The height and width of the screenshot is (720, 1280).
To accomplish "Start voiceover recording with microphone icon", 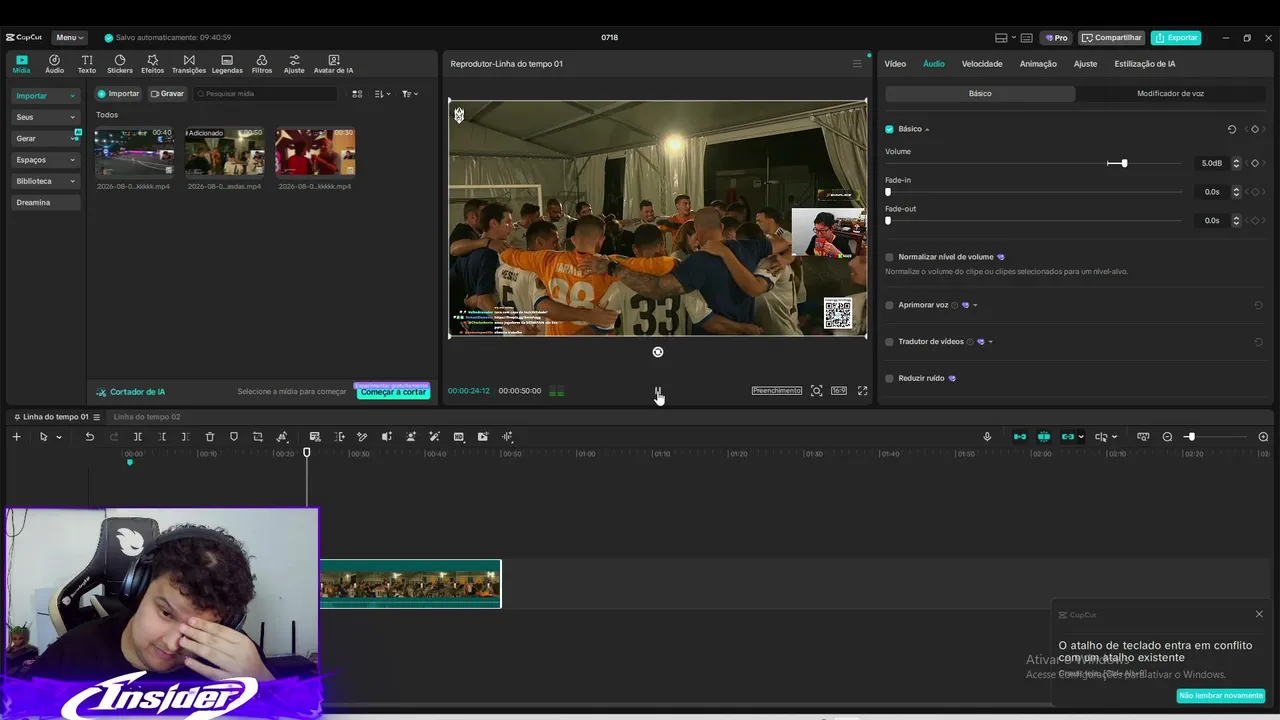I will pos(987,437).
